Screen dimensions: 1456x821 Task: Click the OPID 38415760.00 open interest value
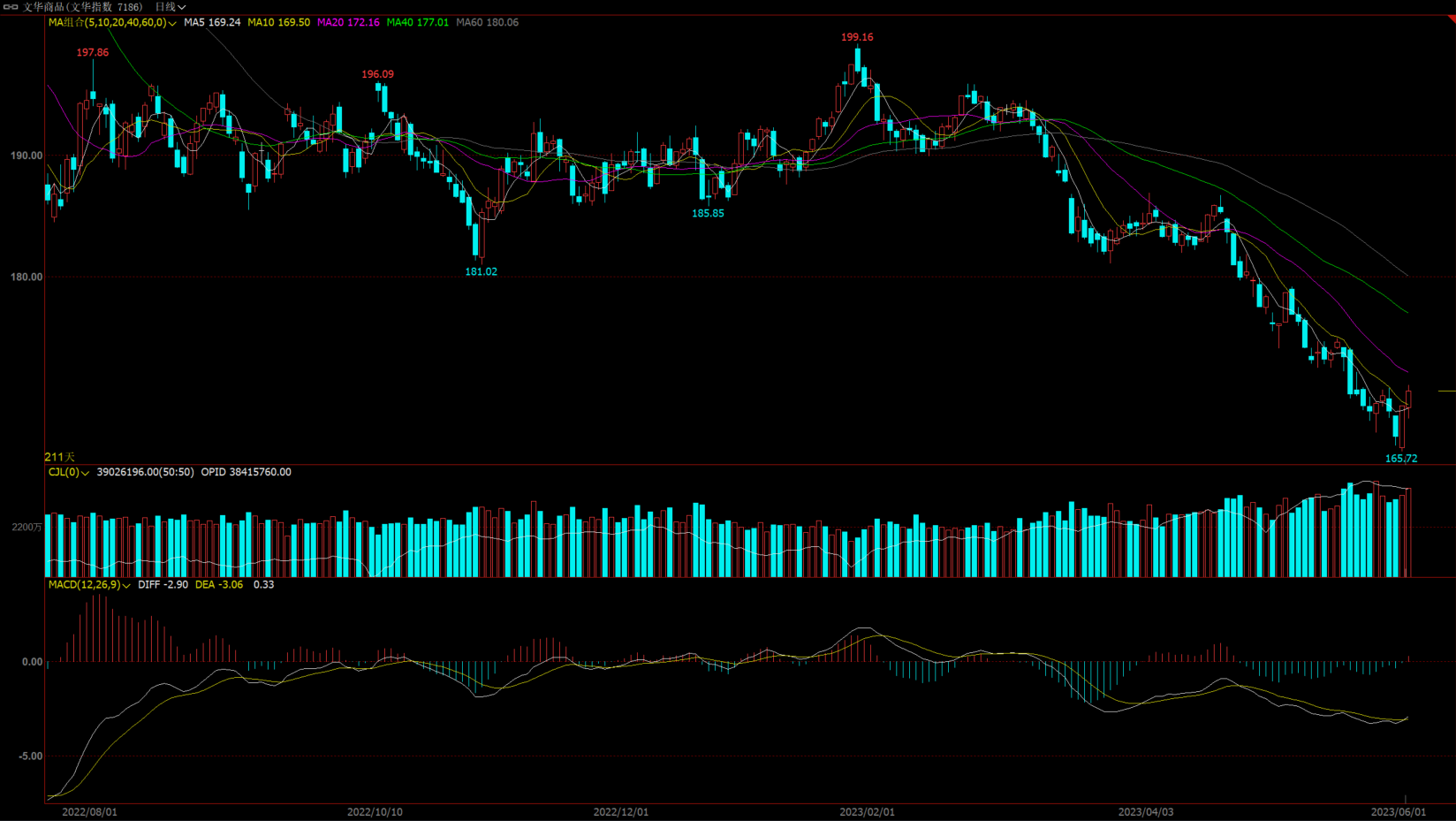[246, 472]
